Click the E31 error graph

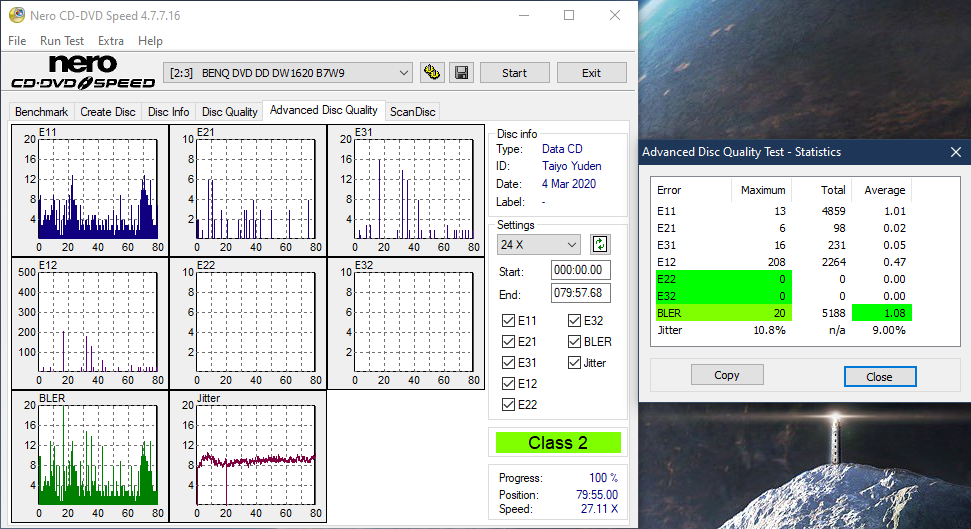(406, 191)
